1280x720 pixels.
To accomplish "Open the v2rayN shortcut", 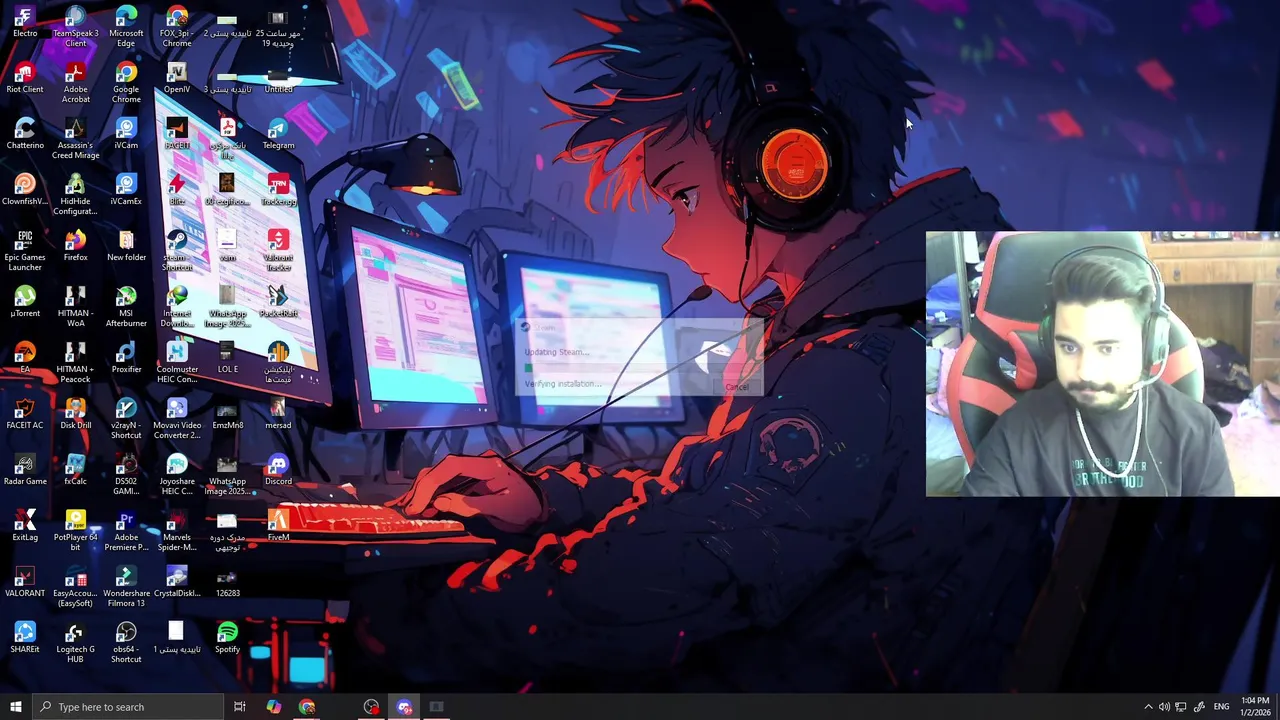I will click(126, 419).
